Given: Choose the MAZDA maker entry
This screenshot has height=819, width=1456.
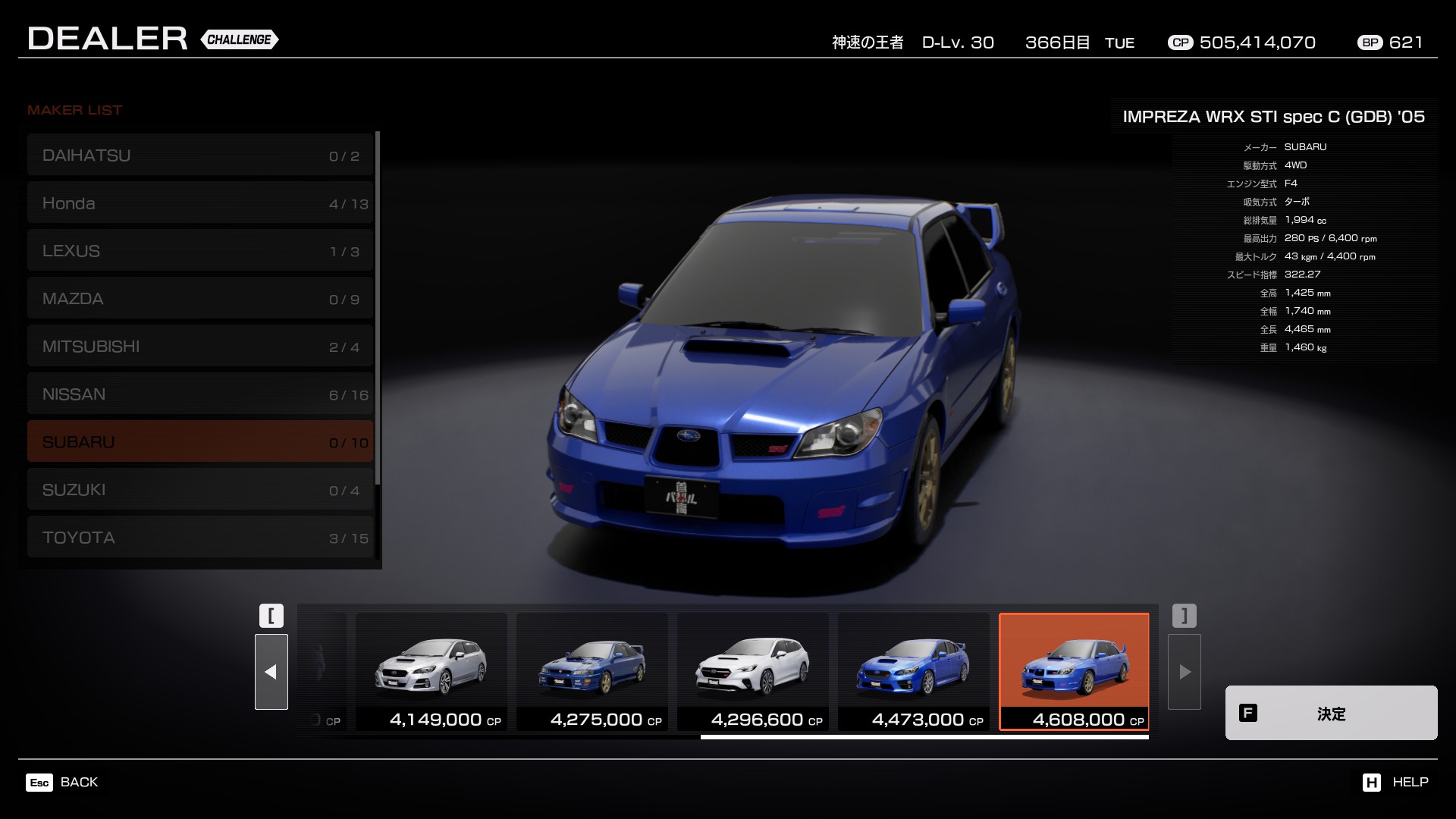Looking at the screenshot, I should pyautogui.click(x=200, y=299).
